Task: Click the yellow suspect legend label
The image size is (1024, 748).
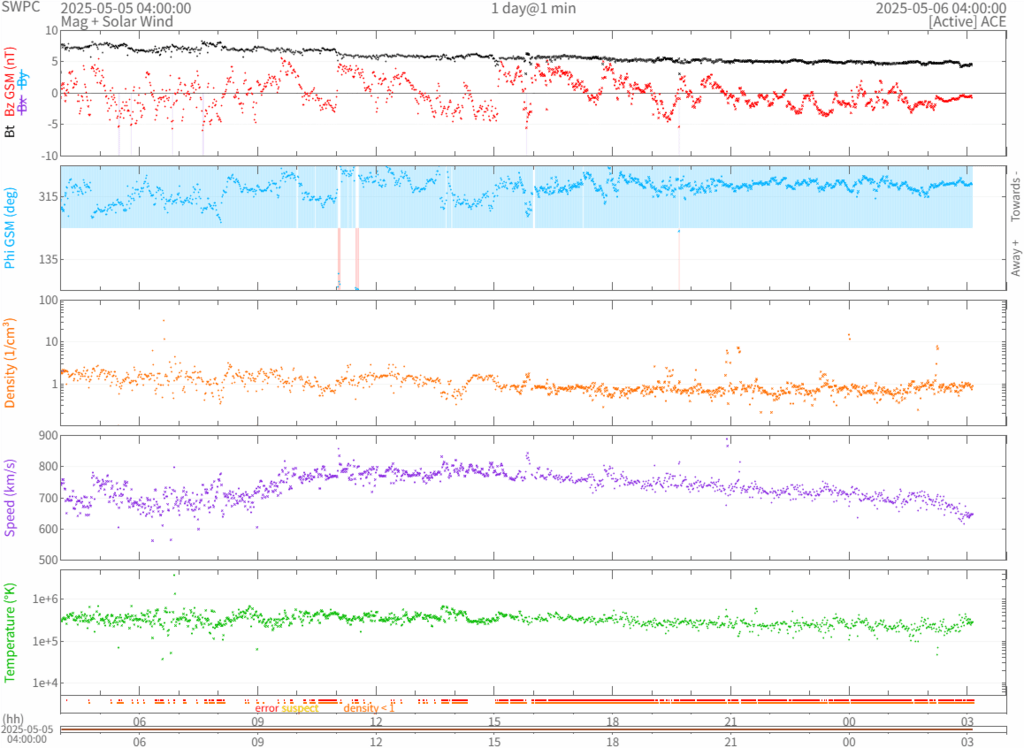Action: (x=300, y=708)
